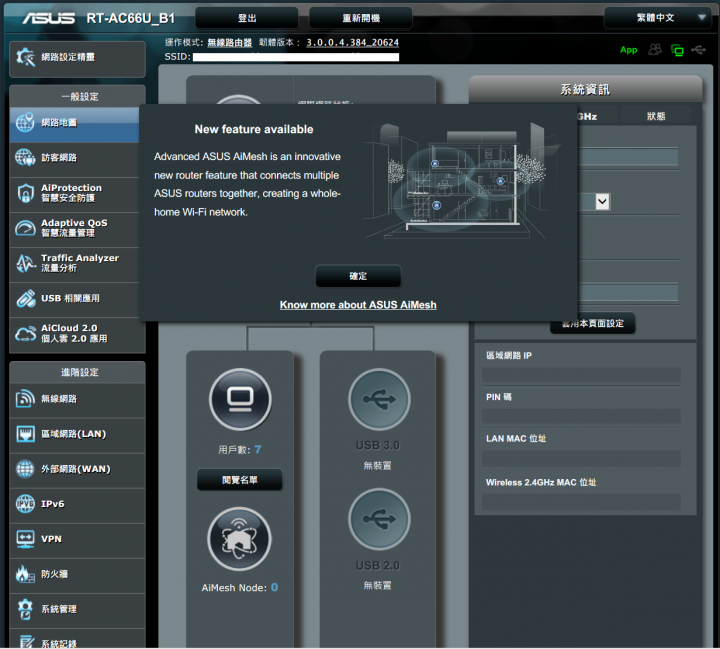
Task: Click the 系統資訊 panel header
Action: [x=585, y=89]
